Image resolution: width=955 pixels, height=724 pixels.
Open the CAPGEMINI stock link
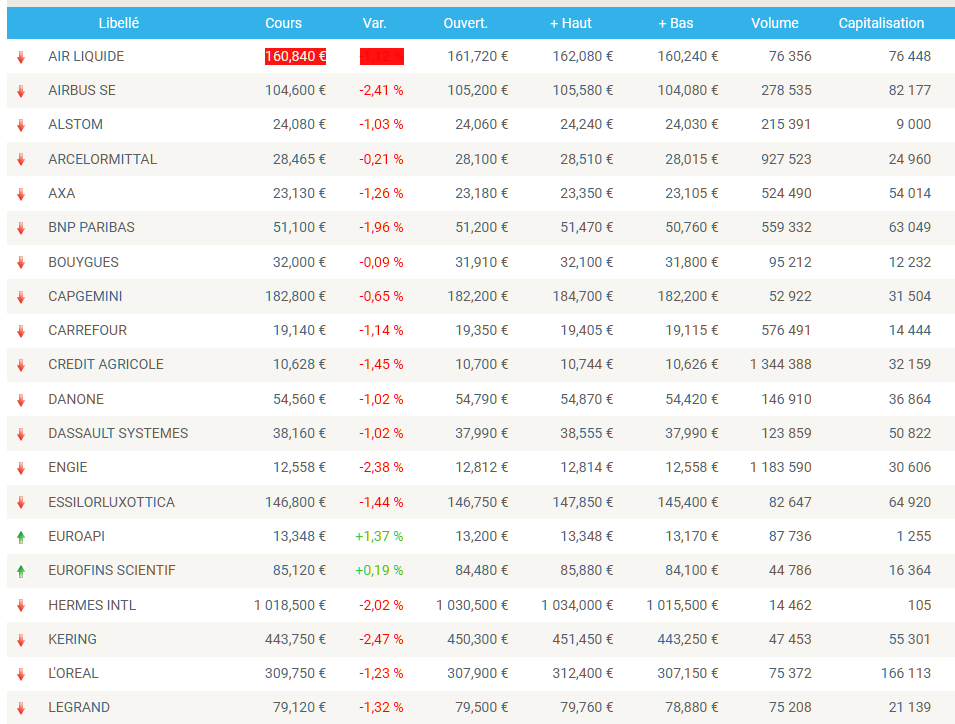point(85,296)
